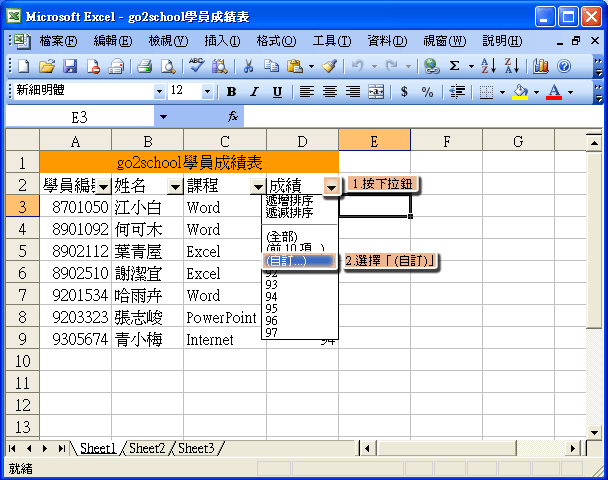608x480 pixels.
Task: Click the AutoSum sigma icon
Action: point(455,66)
